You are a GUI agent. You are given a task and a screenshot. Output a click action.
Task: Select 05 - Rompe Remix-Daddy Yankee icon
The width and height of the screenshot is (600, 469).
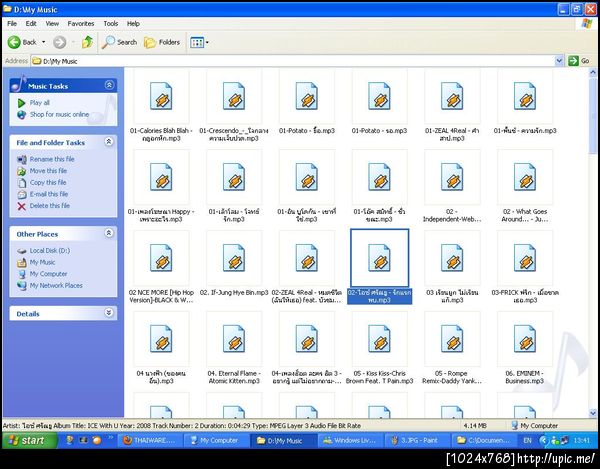452,339
